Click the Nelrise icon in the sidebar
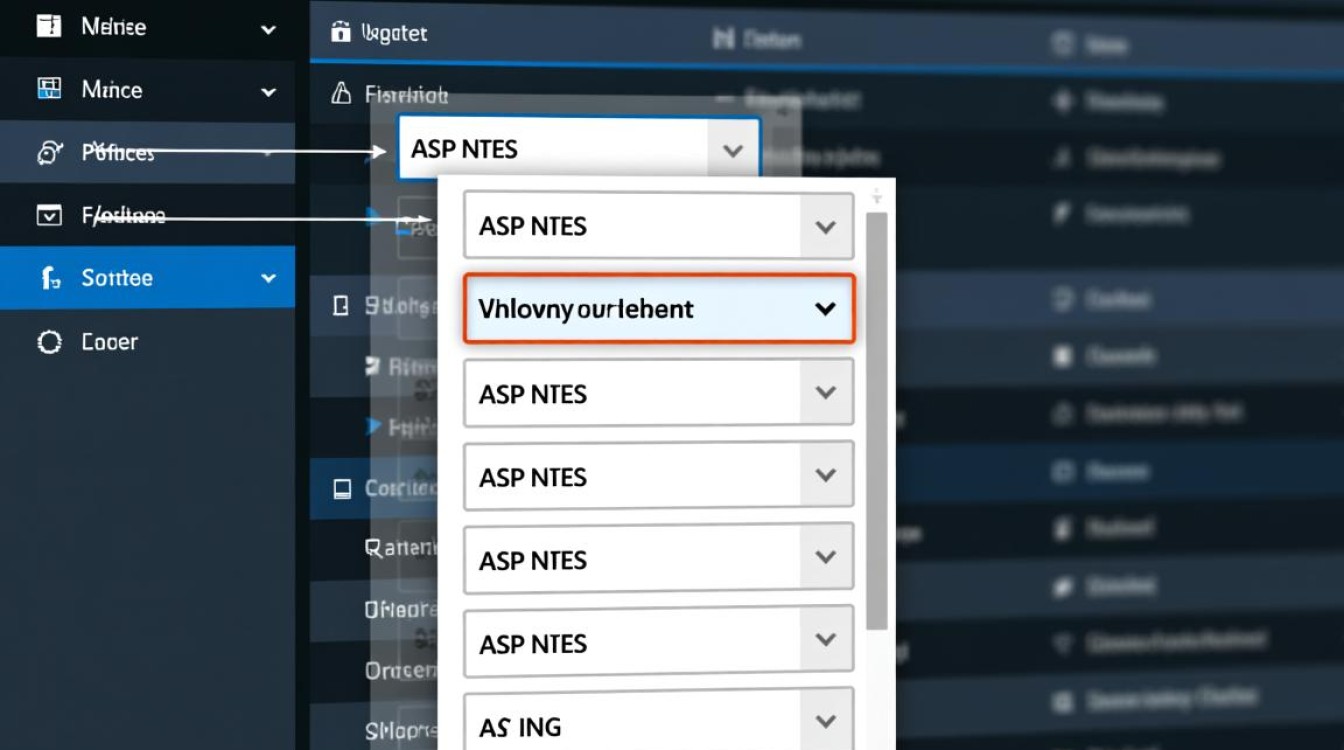 click(48, 27)
